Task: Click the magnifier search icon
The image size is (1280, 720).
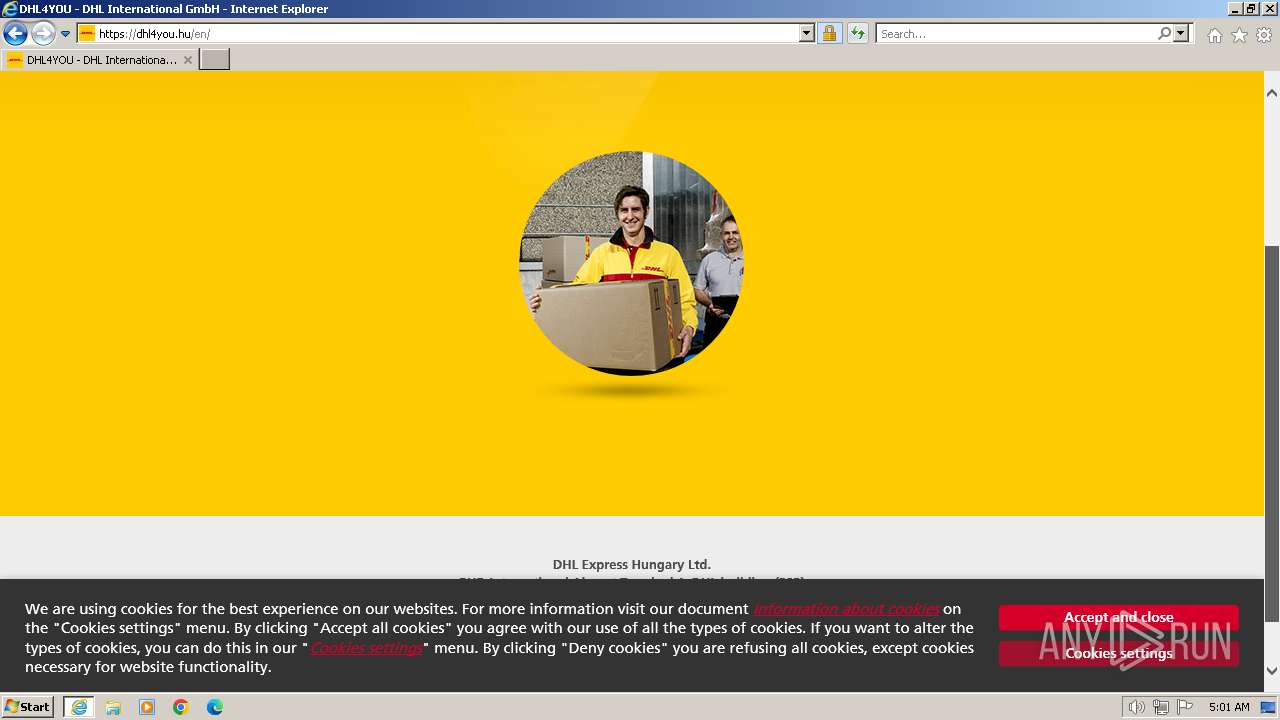Action: (1164, 34)
